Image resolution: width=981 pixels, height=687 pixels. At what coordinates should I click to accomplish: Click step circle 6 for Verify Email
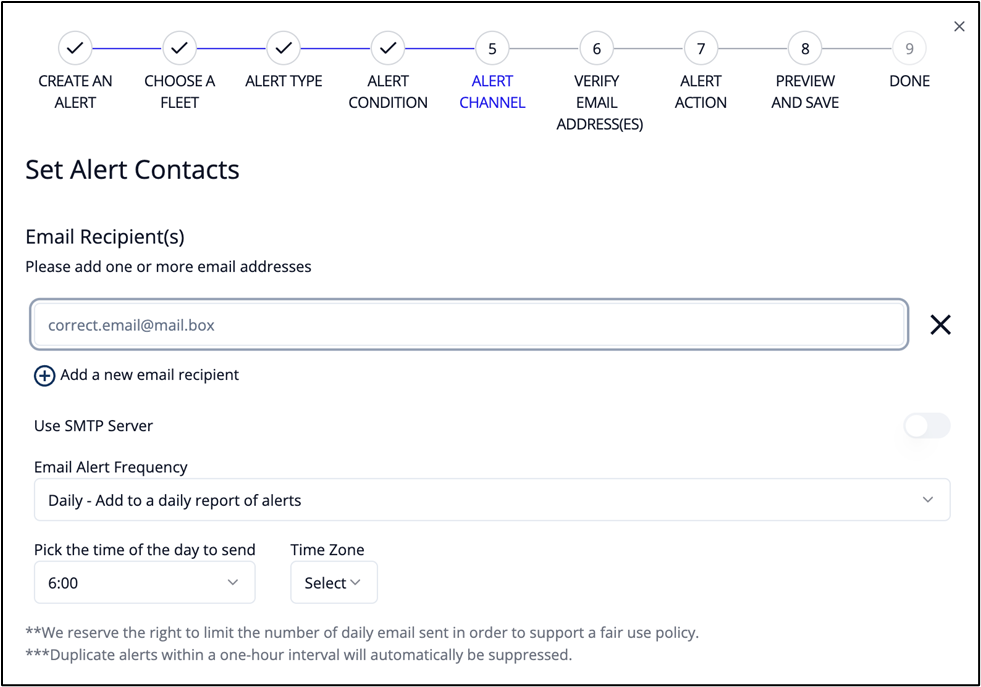pos(596,47)
